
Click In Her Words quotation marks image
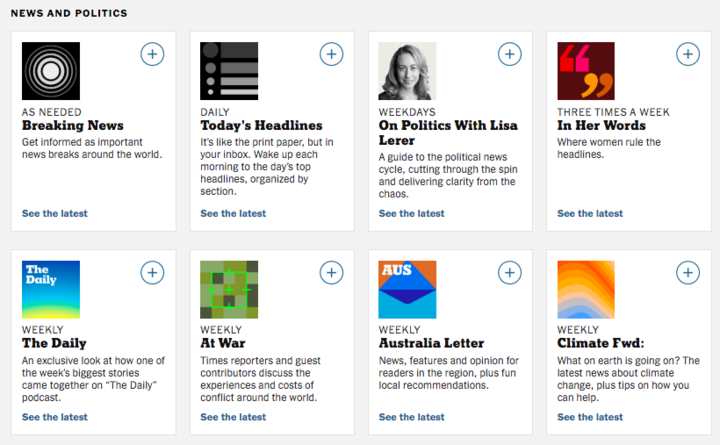coord(586,71)
